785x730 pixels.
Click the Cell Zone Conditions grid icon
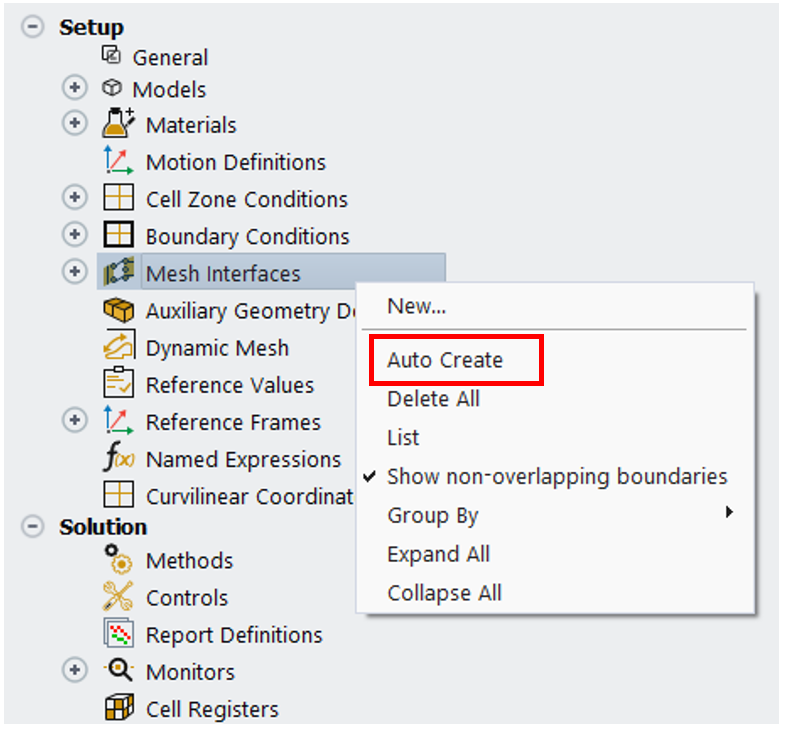coord(119,198)
